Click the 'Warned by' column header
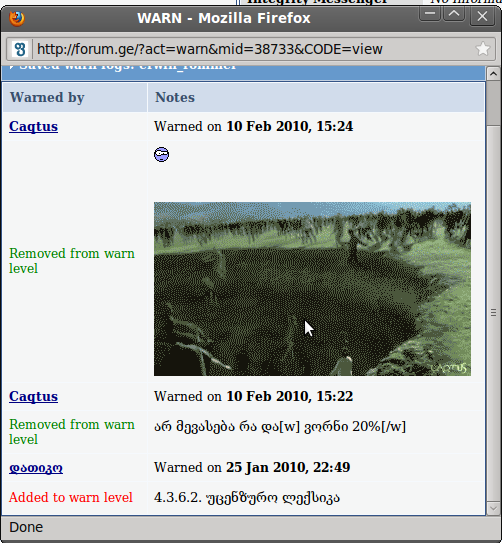502x543 pixels. (x=75, y=97)
